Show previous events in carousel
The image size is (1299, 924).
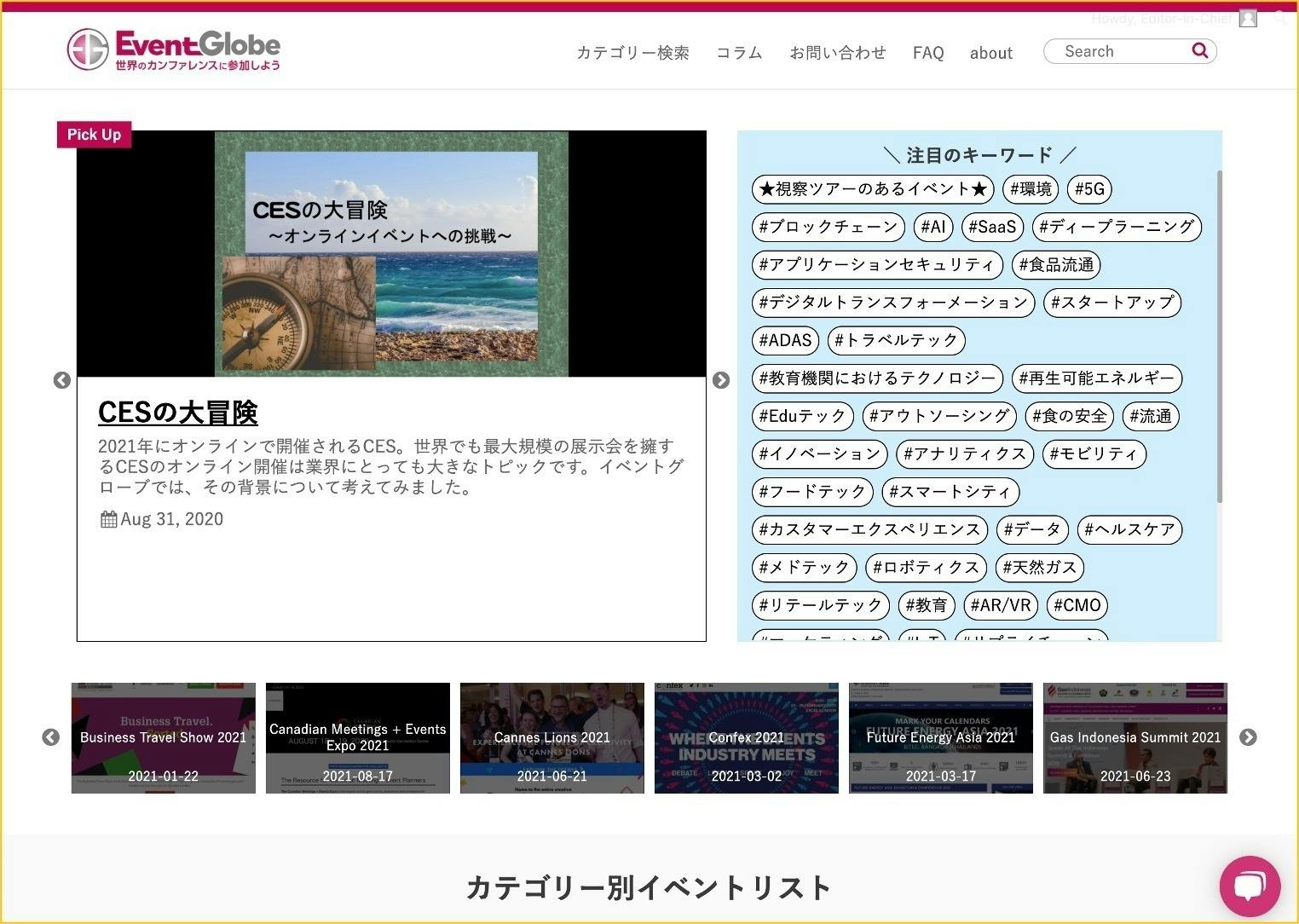click(x=51, y=737)
